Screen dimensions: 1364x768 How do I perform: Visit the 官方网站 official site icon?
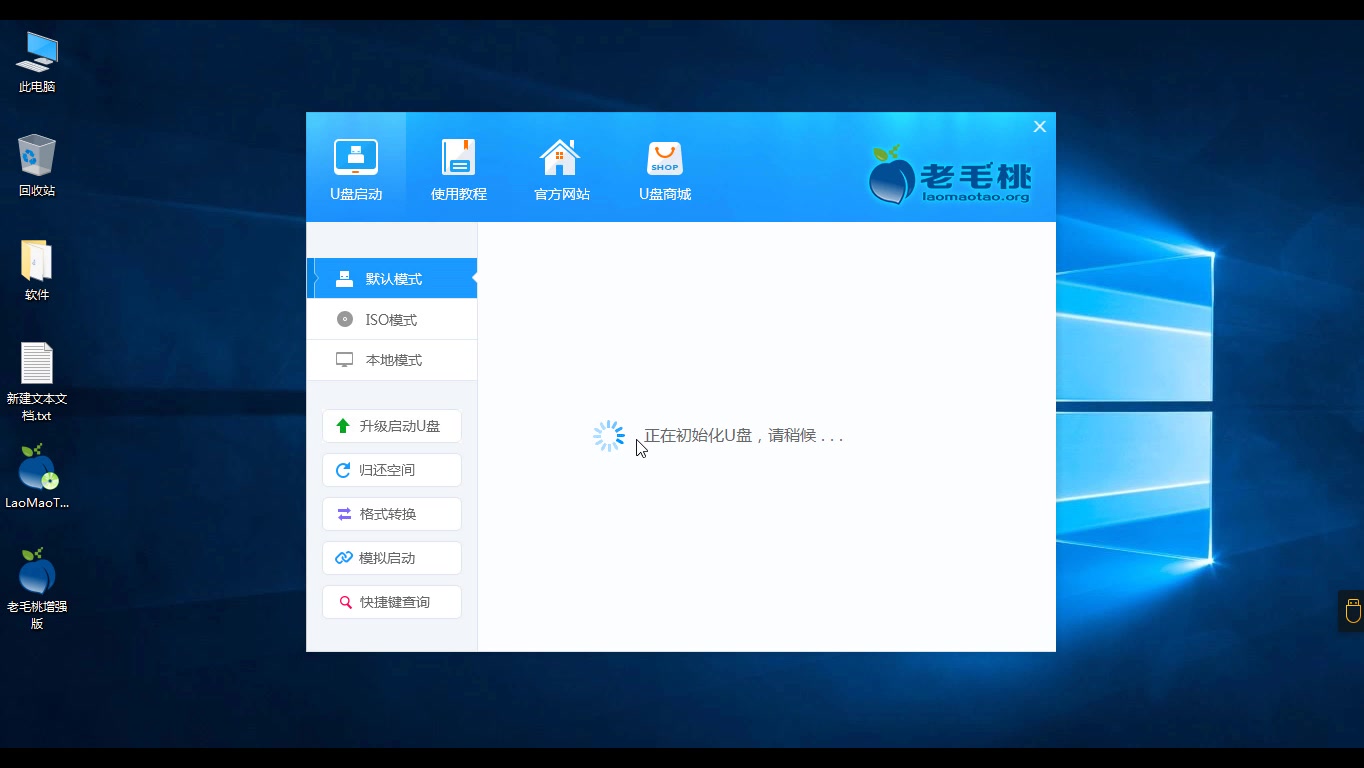(x=561, y=157)
